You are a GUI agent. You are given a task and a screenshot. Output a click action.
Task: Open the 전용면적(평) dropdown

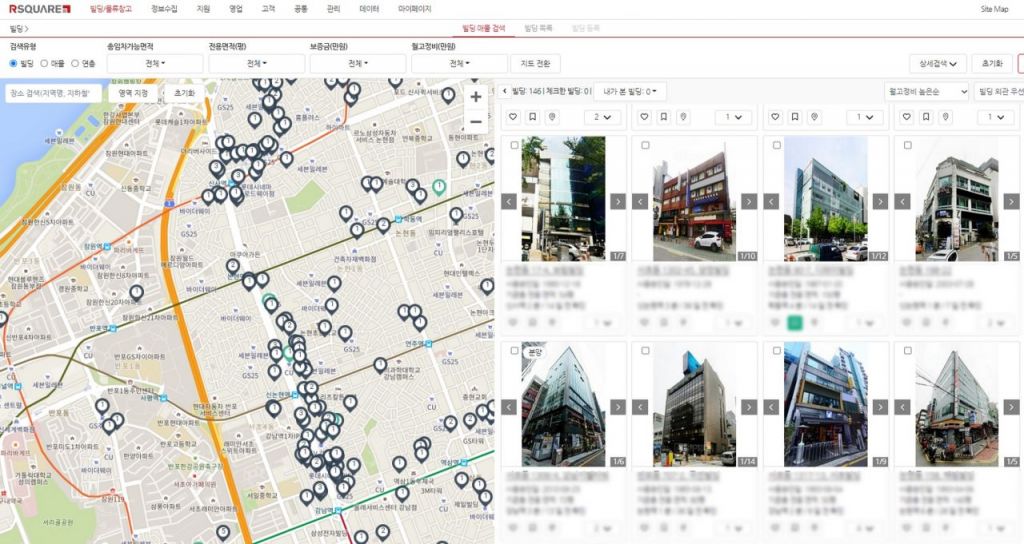click(x=256, y=64)
